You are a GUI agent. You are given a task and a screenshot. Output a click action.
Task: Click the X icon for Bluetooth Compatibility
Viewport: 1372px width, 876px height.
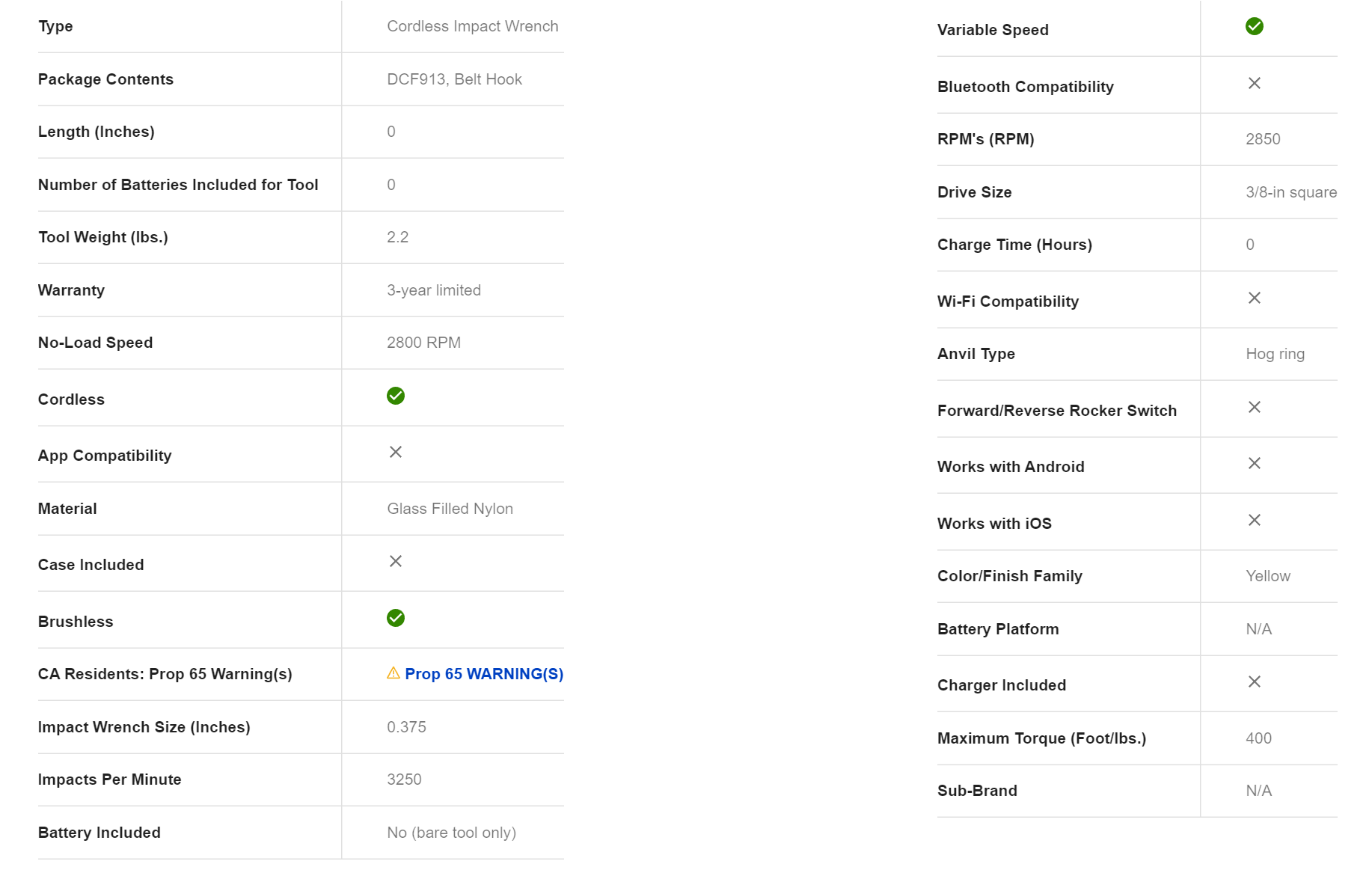tap(1255, 83)
